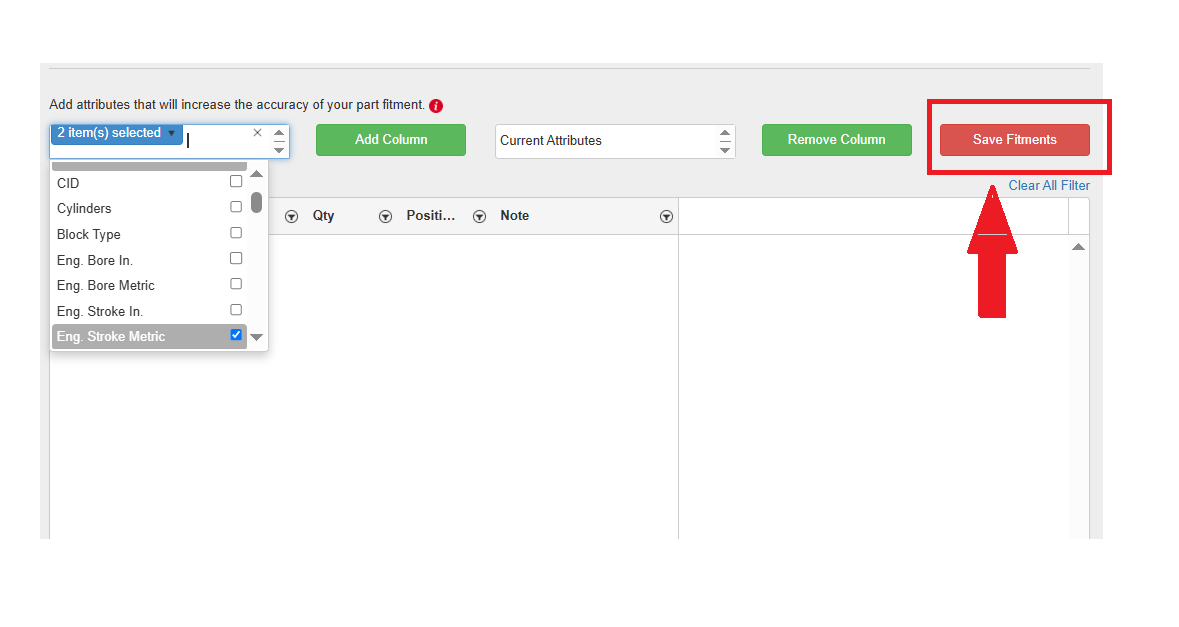
Task: Click the red Save Fitments button
Action: 1014,140
